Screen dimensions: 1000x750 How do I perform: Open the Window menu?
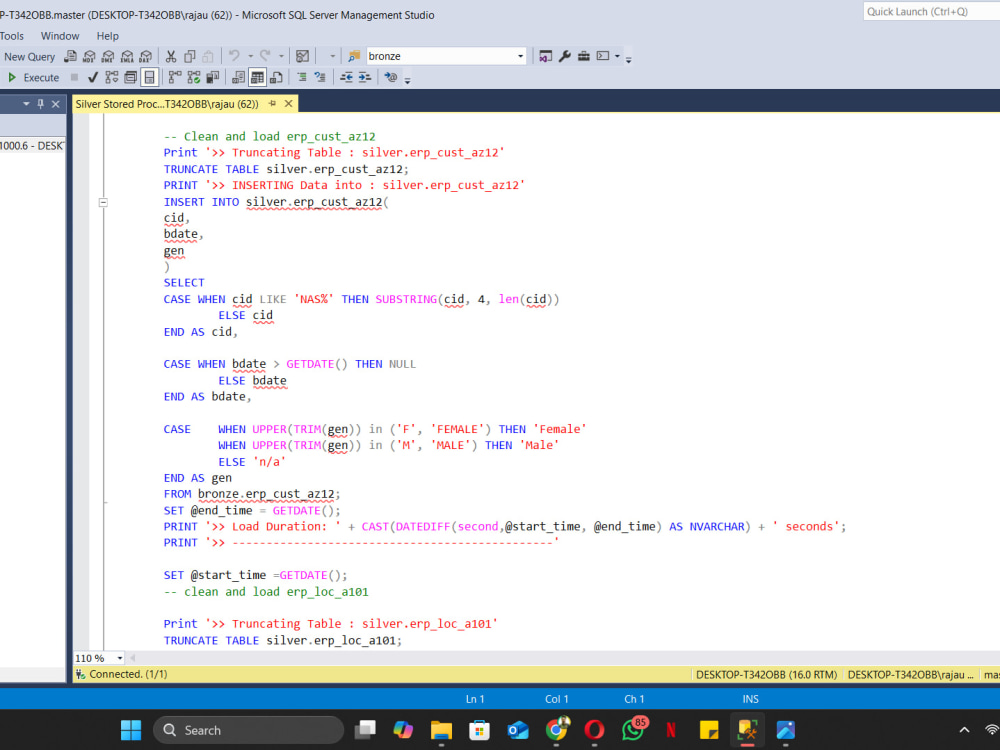(x=60, y=36)
